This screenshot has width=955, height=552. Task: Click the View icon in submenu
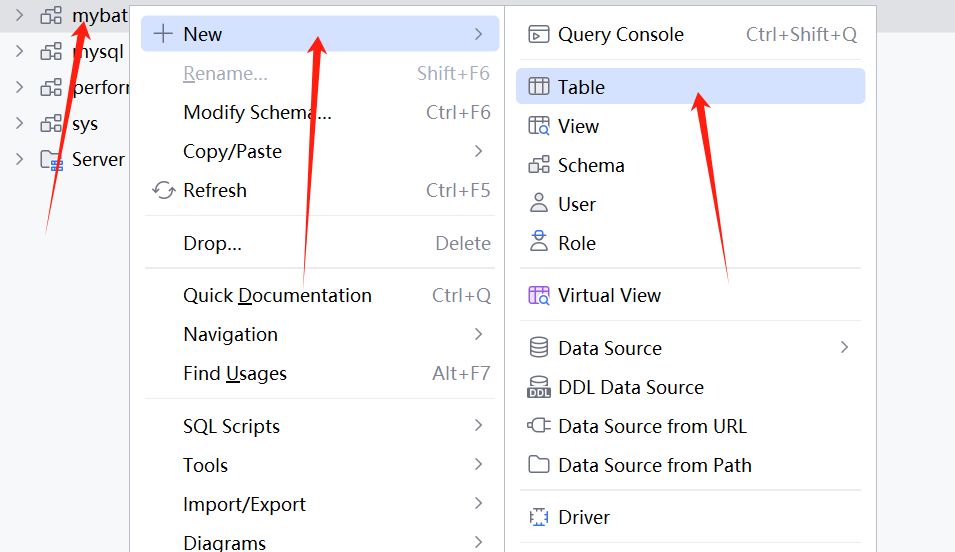(538, 126)
